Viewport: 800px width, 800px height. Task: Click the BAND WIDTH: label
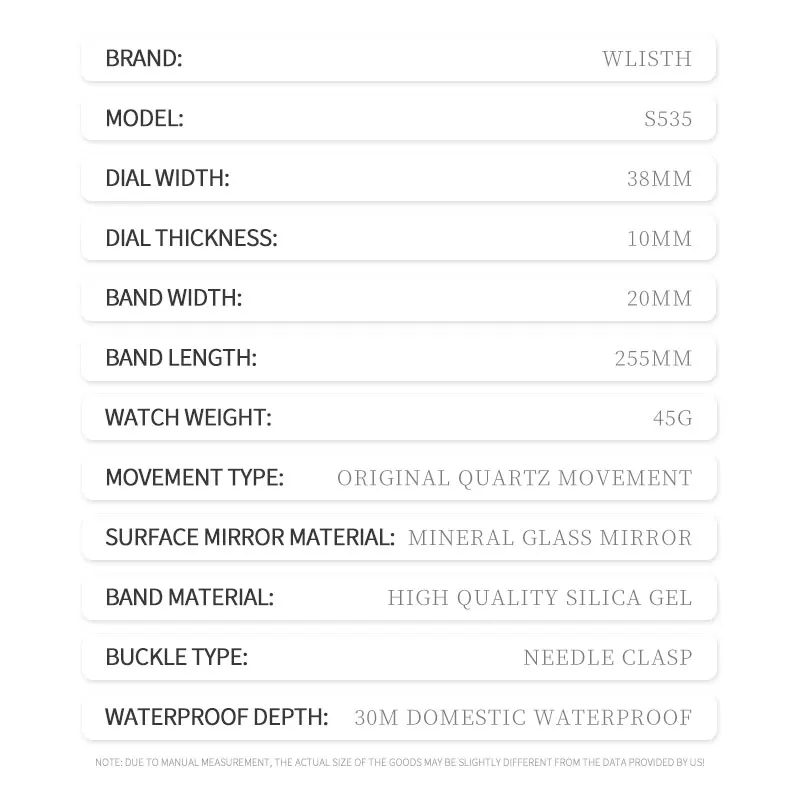(x=173, y=297)
